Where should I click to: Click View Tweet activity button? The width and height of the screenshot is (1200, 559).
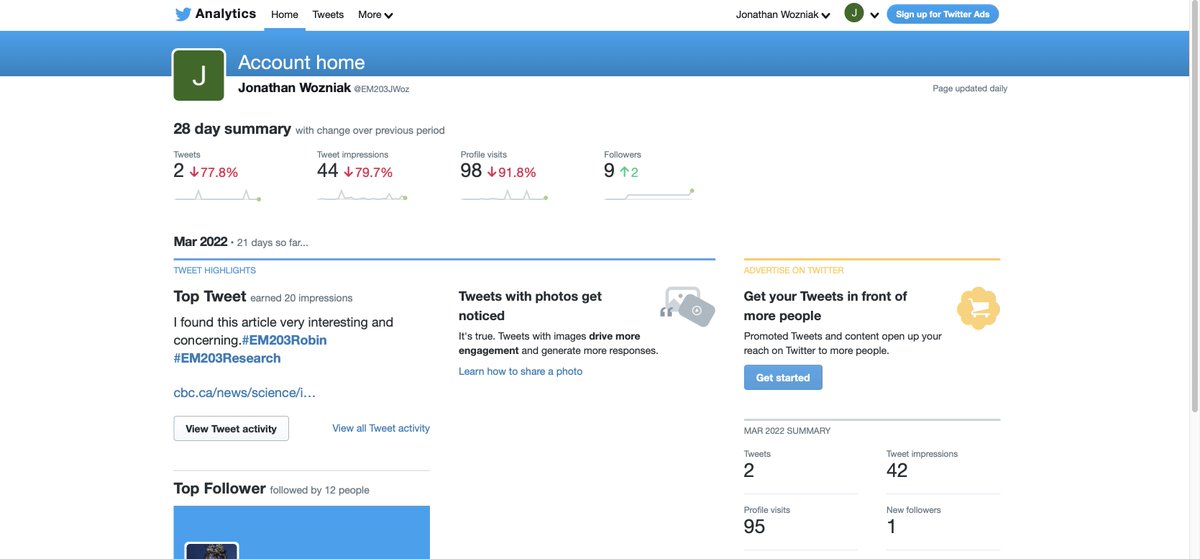pyautogui.click(x=231, y=429)
